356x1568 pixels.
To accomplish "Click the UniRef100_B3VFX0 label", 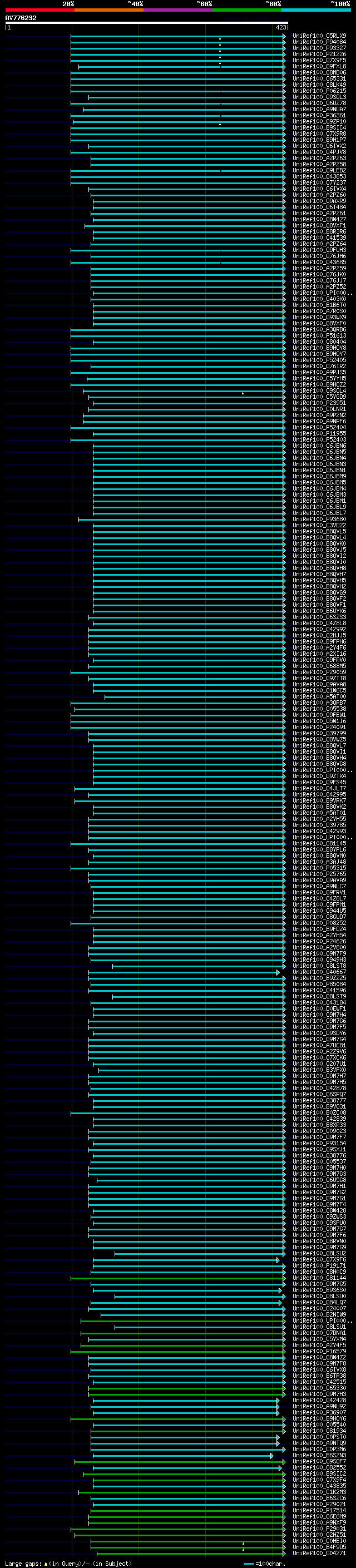I will [319, 1070].
